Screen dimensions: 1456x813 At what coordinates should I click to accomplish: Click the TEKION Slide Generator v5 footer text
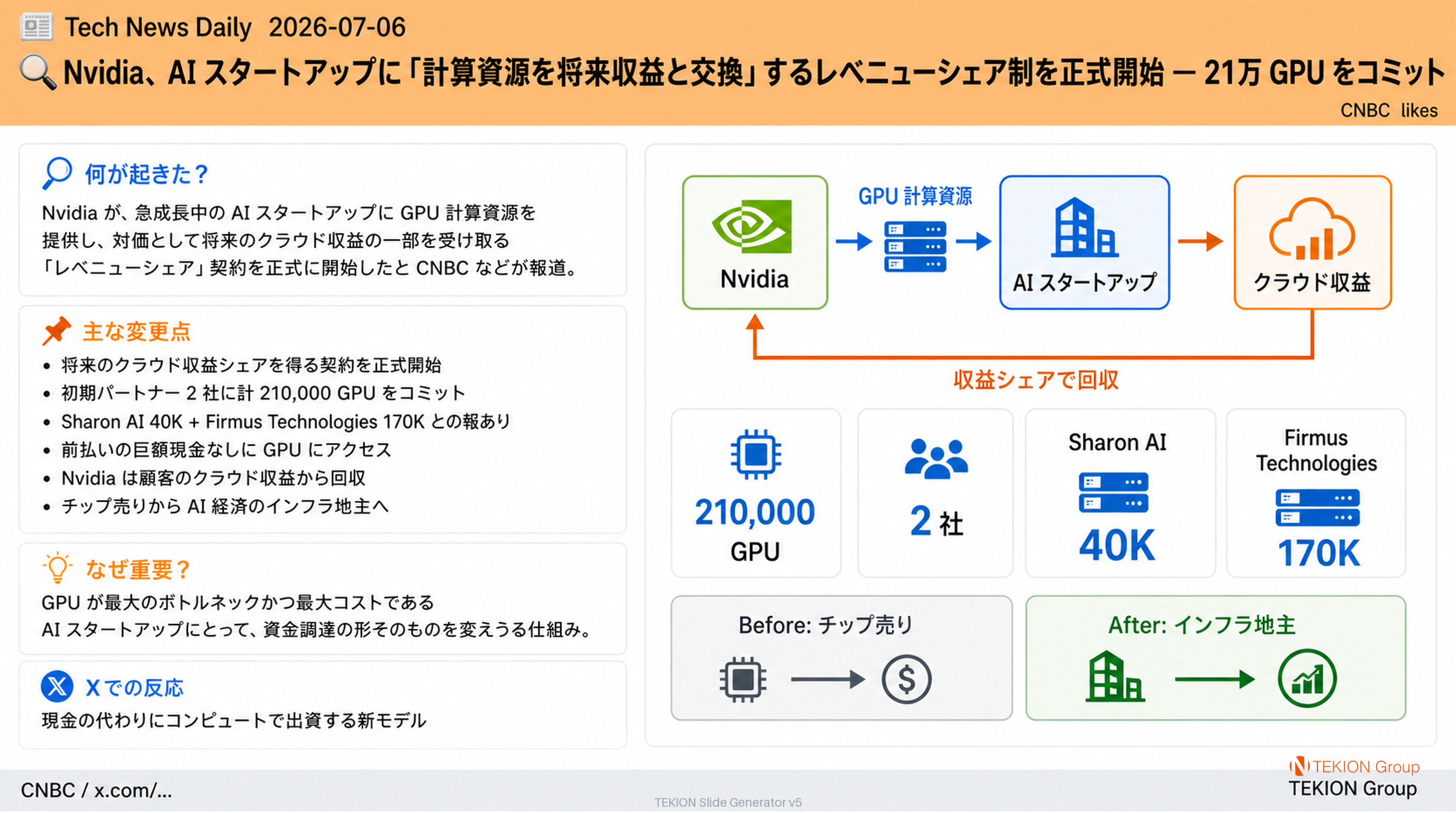pos(727,802)
